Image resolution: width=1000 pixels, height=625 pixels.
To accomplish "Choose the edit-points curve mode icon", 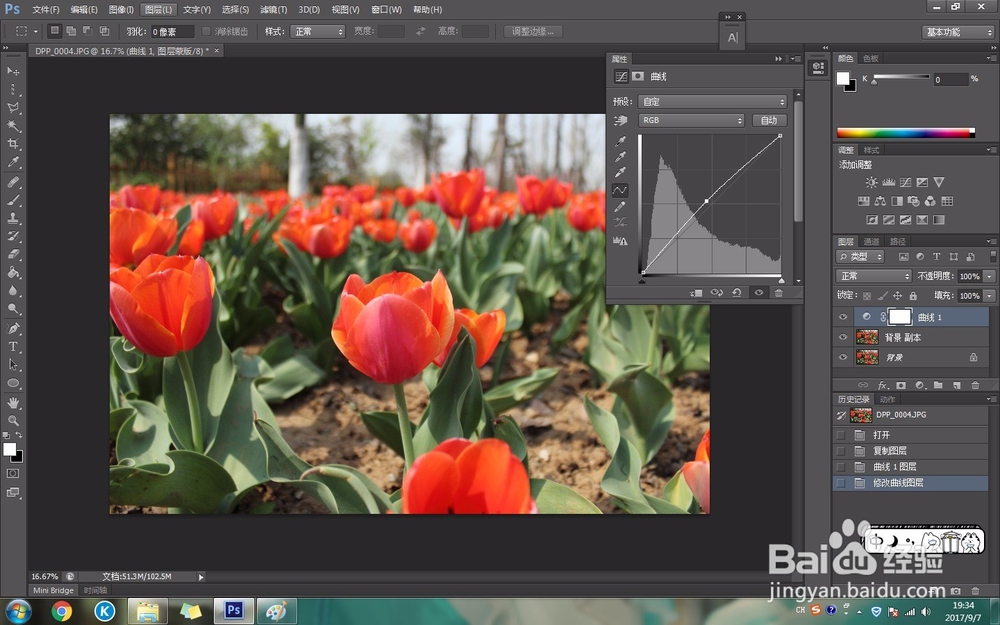I will click(x=620, y=190).
